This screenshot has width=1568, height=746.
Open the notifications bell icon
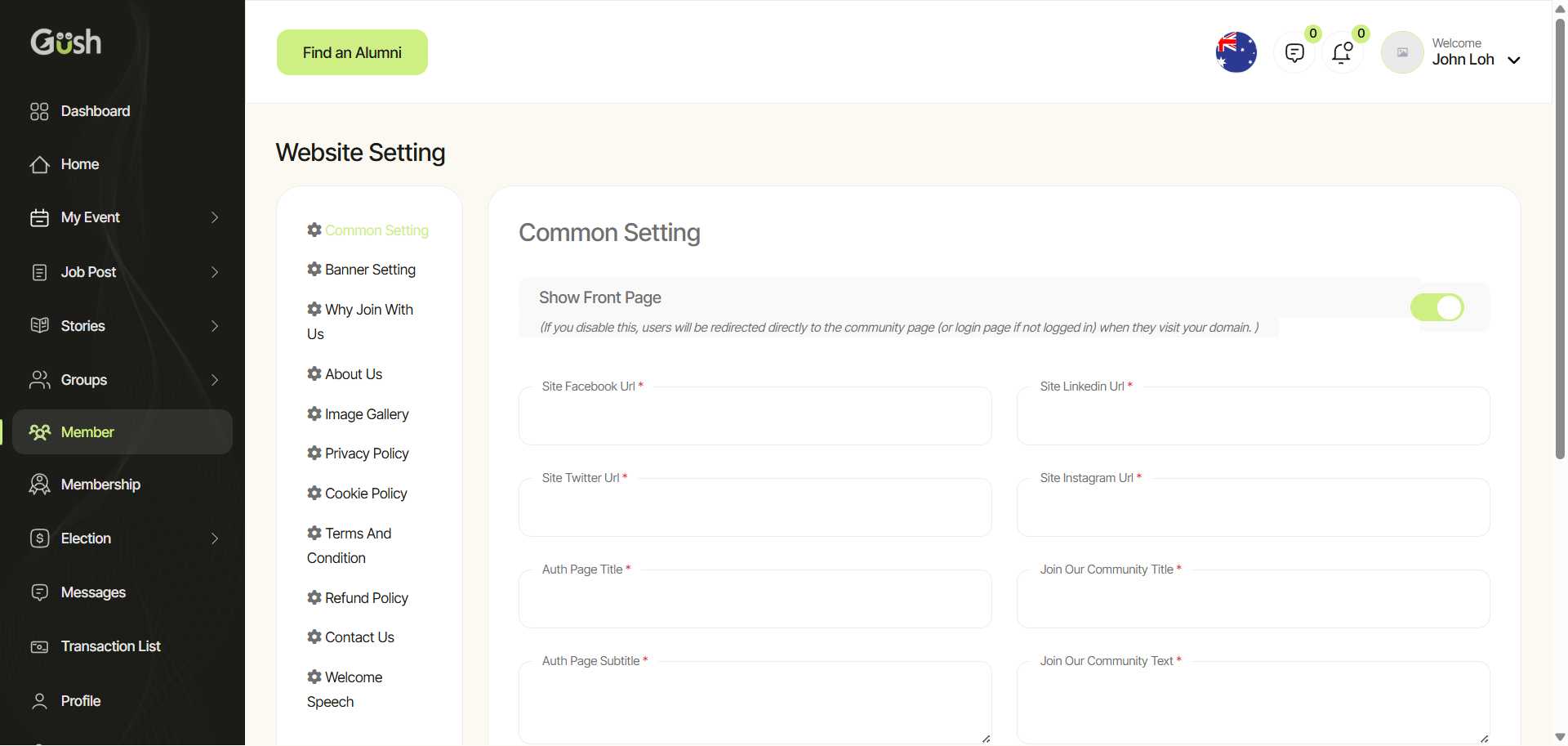(1342, 53)
